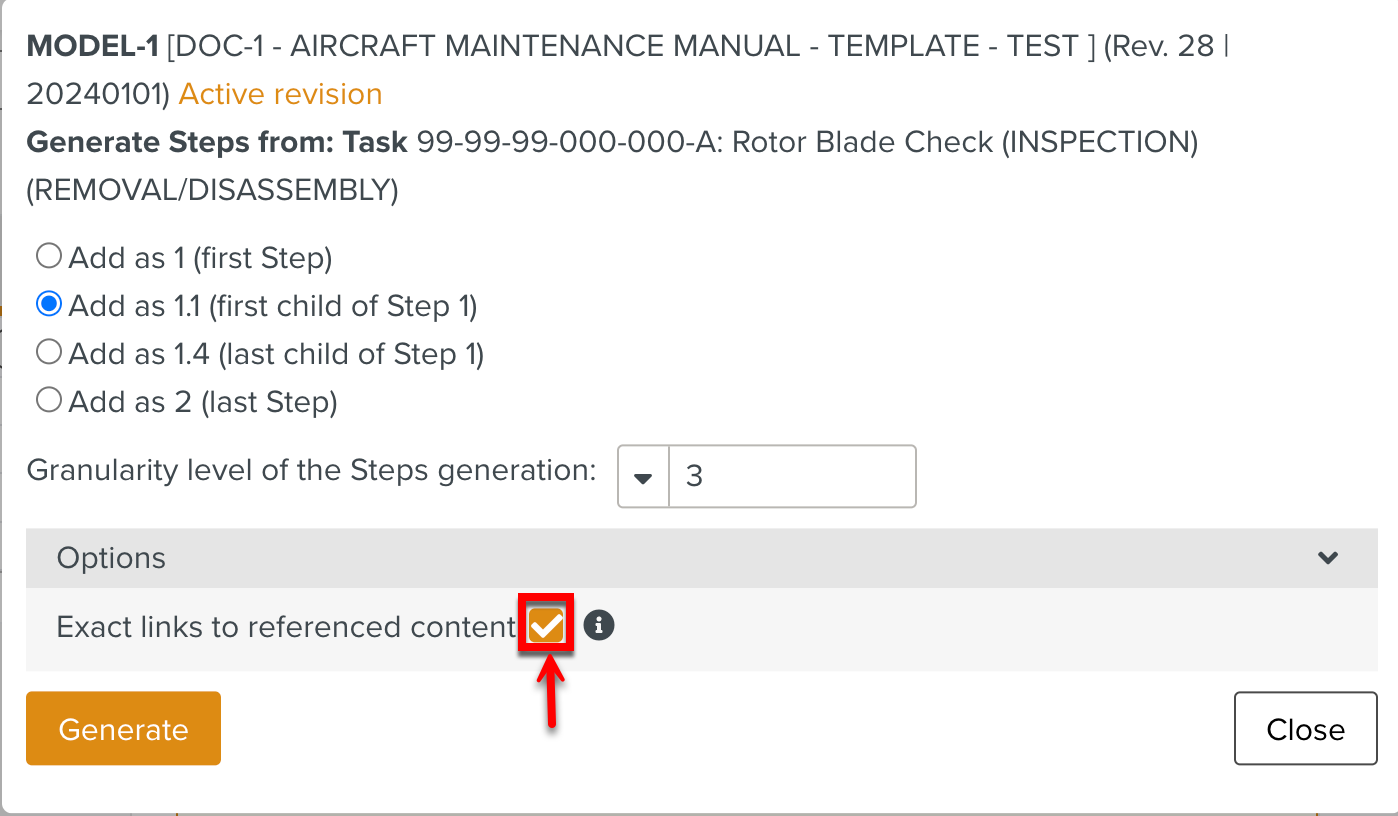Select the 'Add as 1 (first Step)' radio
1398x816 pixels.
click(x=48, y=257)
